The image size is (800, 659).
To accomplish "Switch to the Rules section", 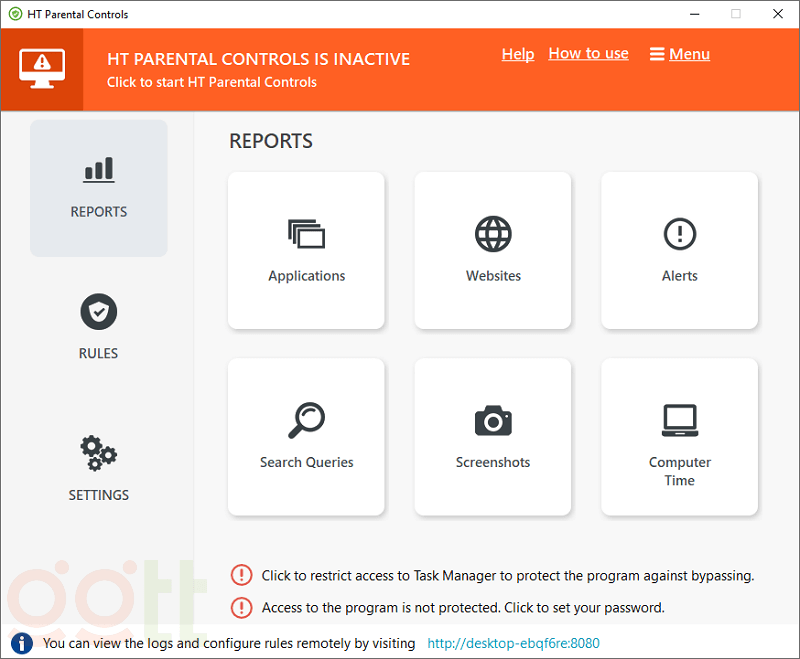I will tap(99, 327).
